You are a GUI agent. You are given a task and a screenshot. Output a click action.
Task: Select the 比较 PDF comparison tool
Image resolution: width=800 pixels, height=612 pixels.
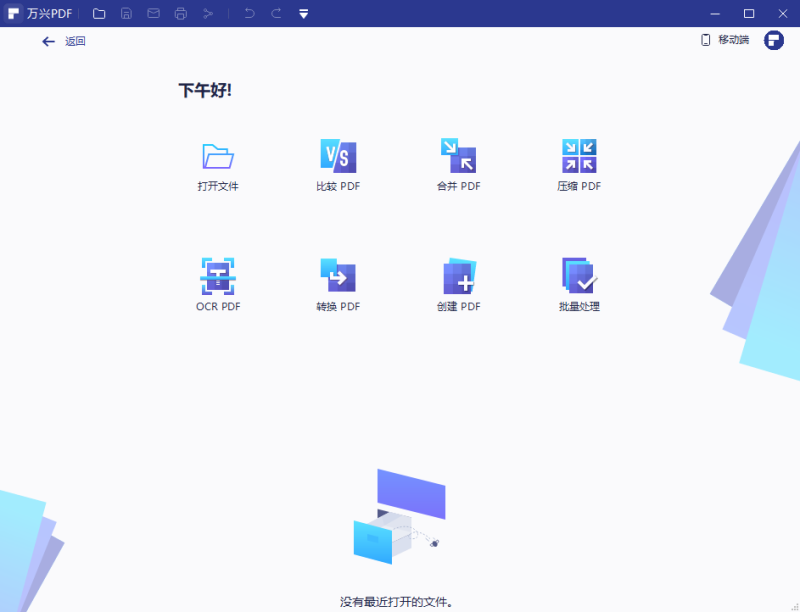coord(337,165)
